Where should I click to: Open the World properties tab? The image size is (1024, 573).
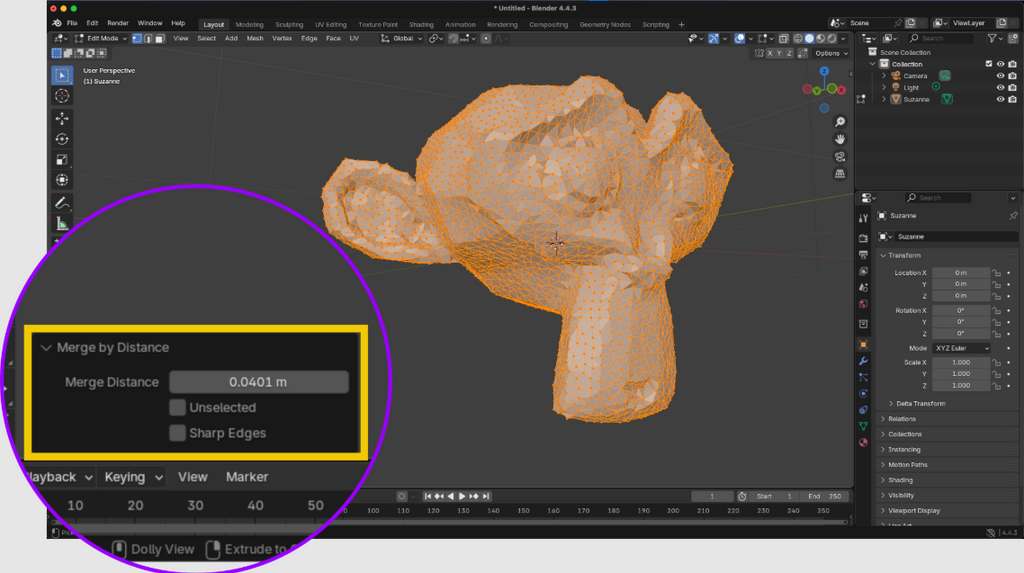pyautogui.click(x=863, y=304)
